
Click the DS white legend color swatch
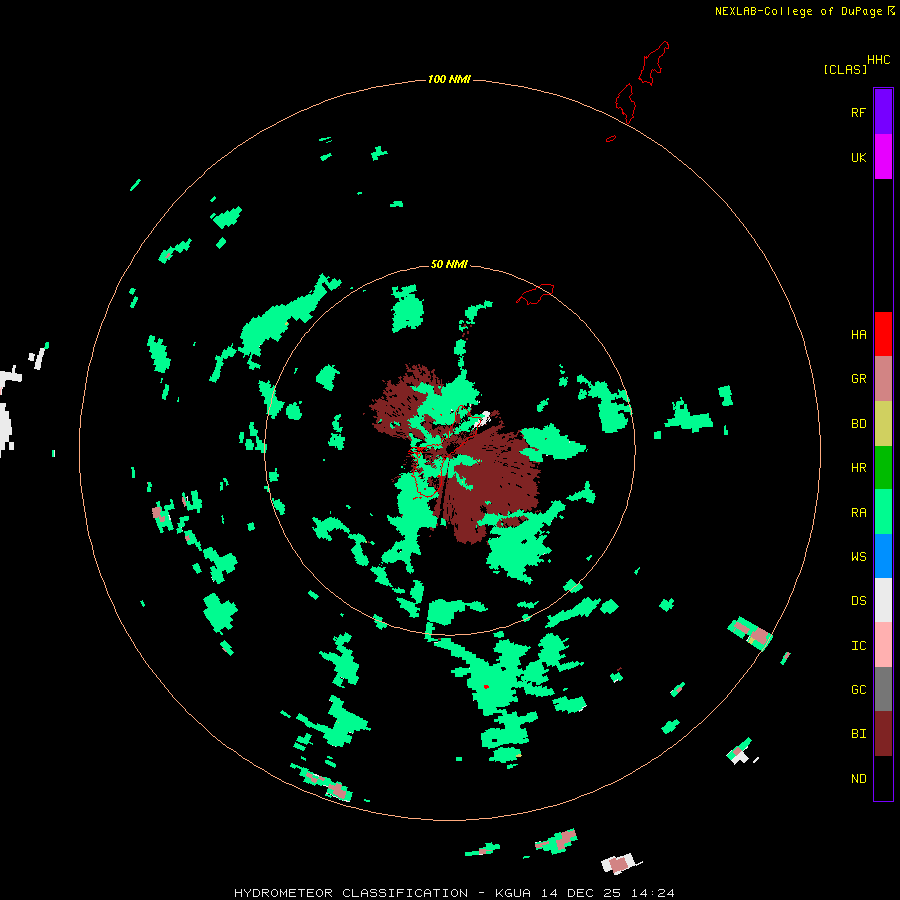coord(883,600)
